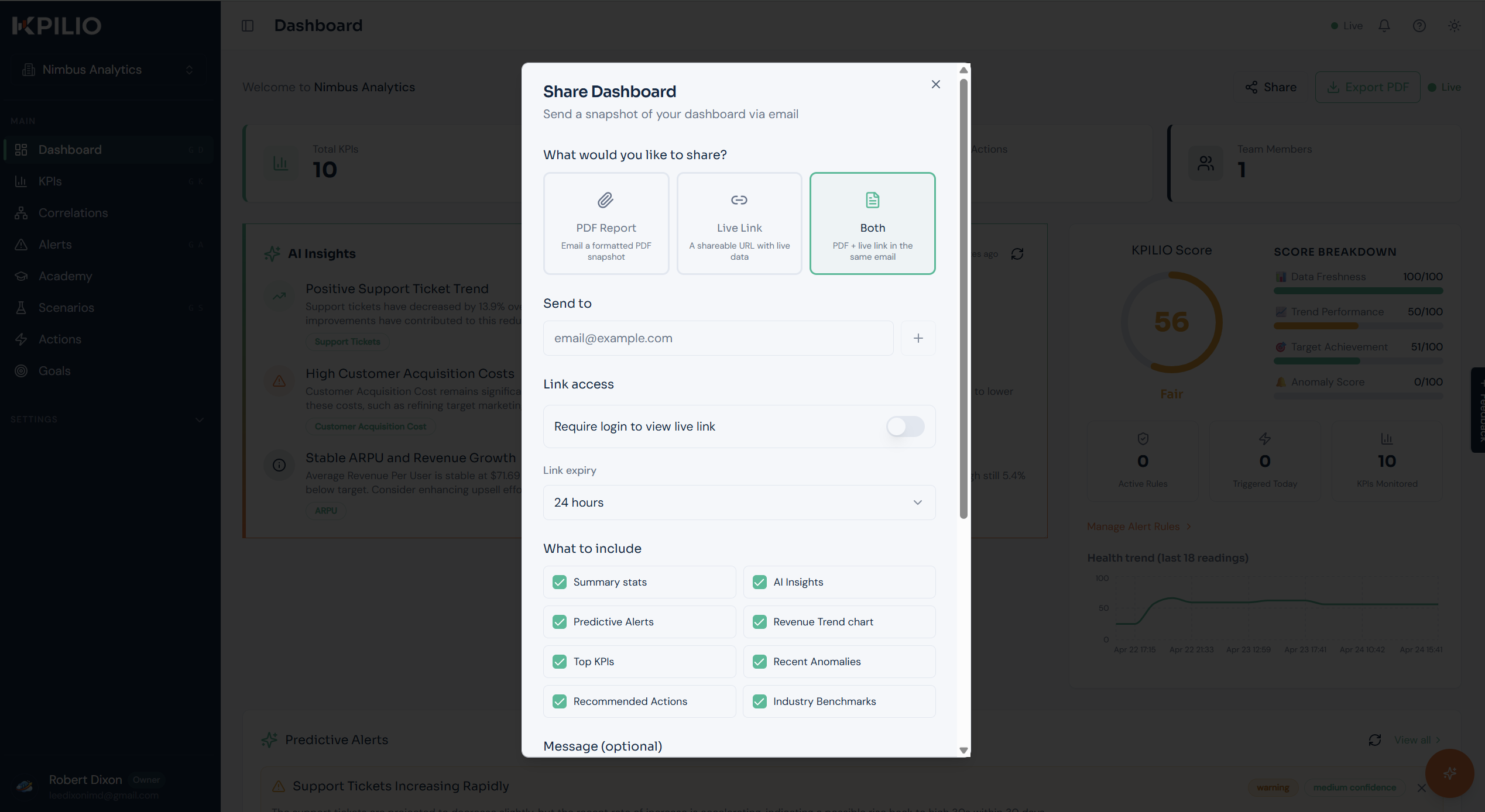
Task: Click the Feedback side tab
Action: (1479, 410)
